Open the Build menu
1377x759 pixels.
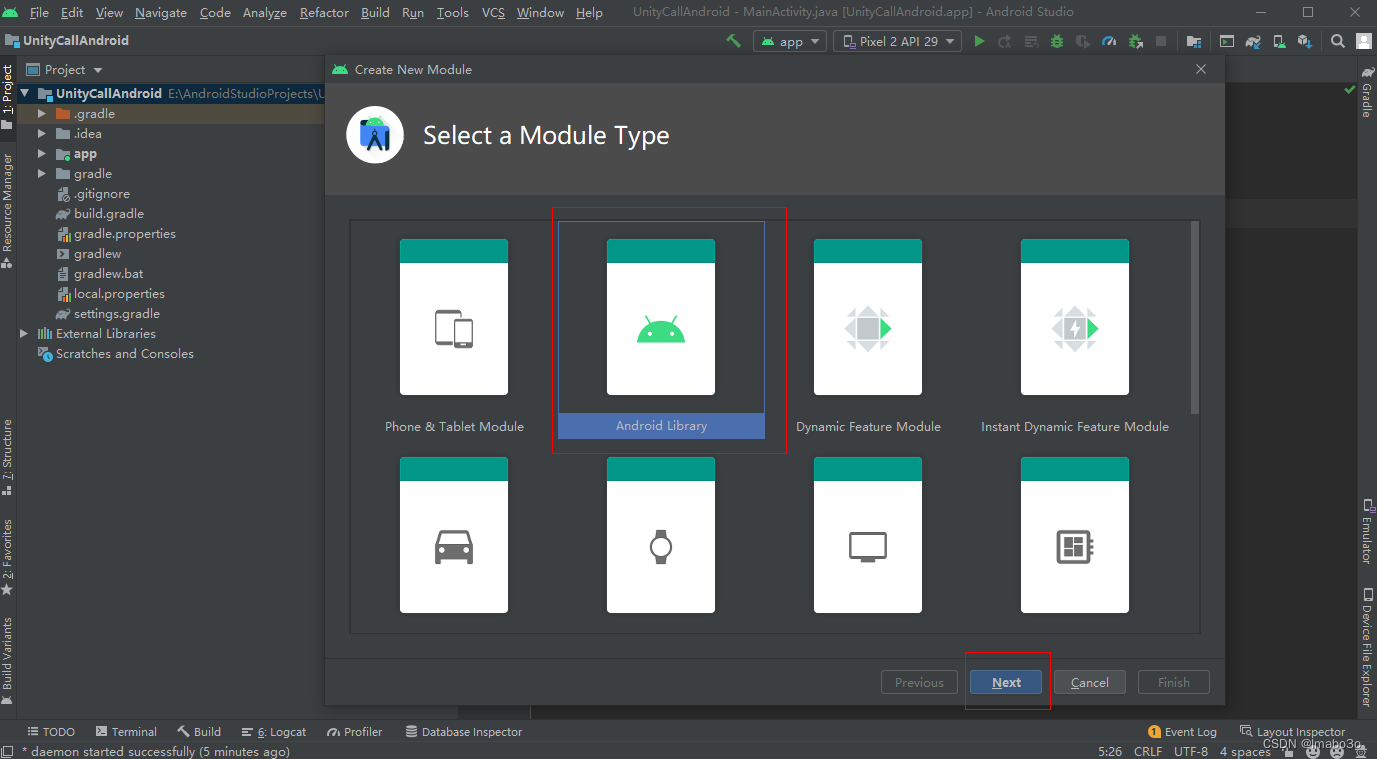375,12
